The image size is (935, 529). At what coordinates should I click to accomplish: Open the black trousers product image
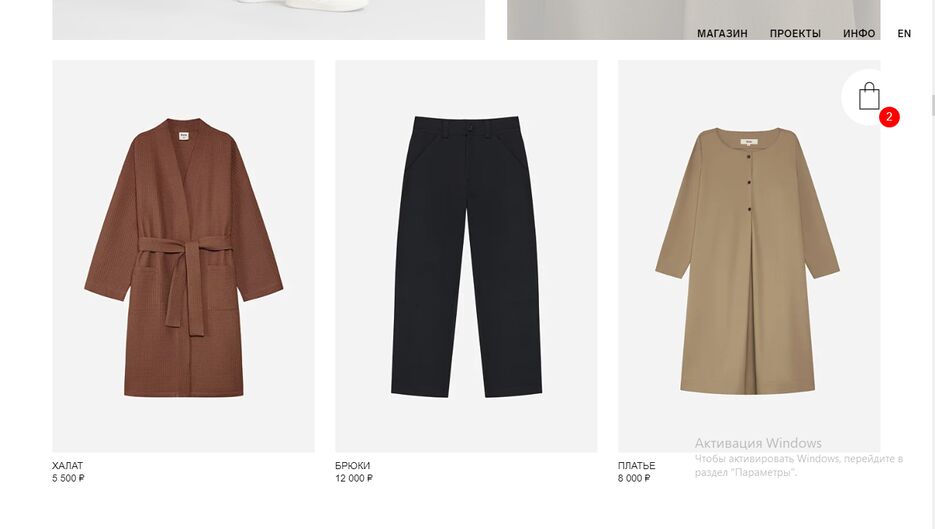point(466,256)
